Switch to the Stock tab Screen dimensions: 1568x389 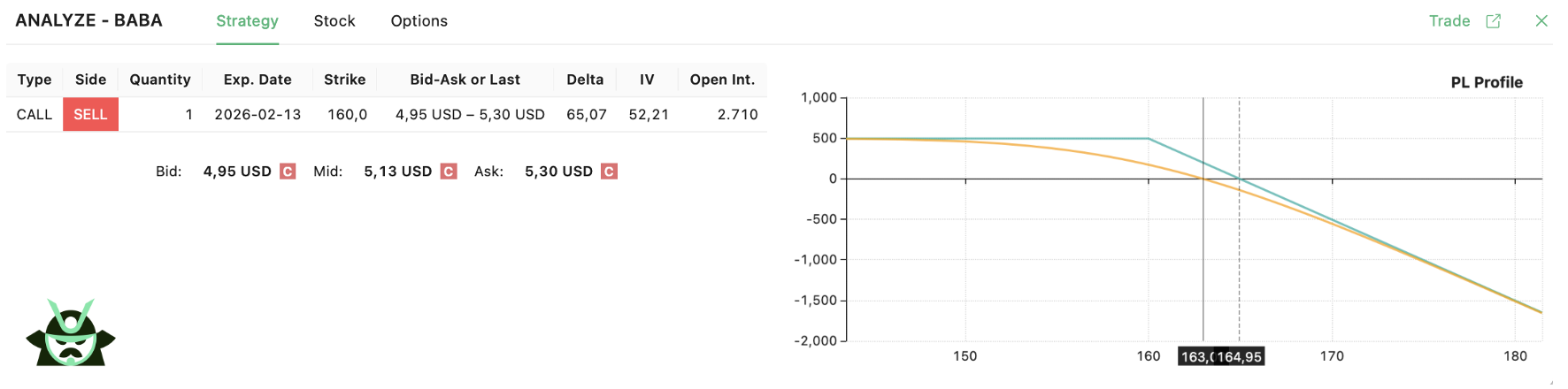[x=334, y=21]
